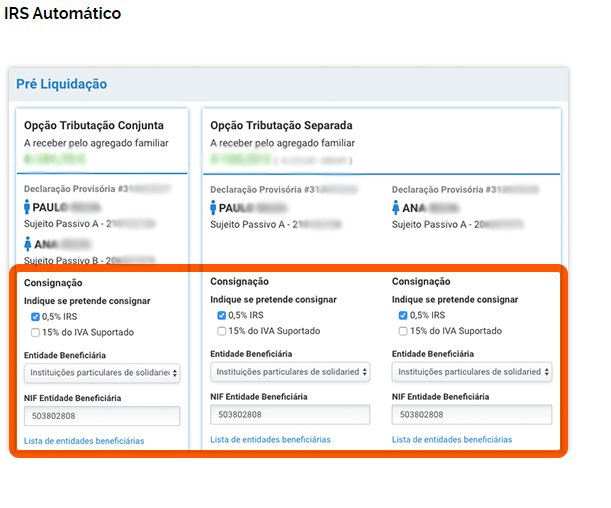
Task: Click PAULO's person icon under separate taxation
Action: [x=214, y=208]
